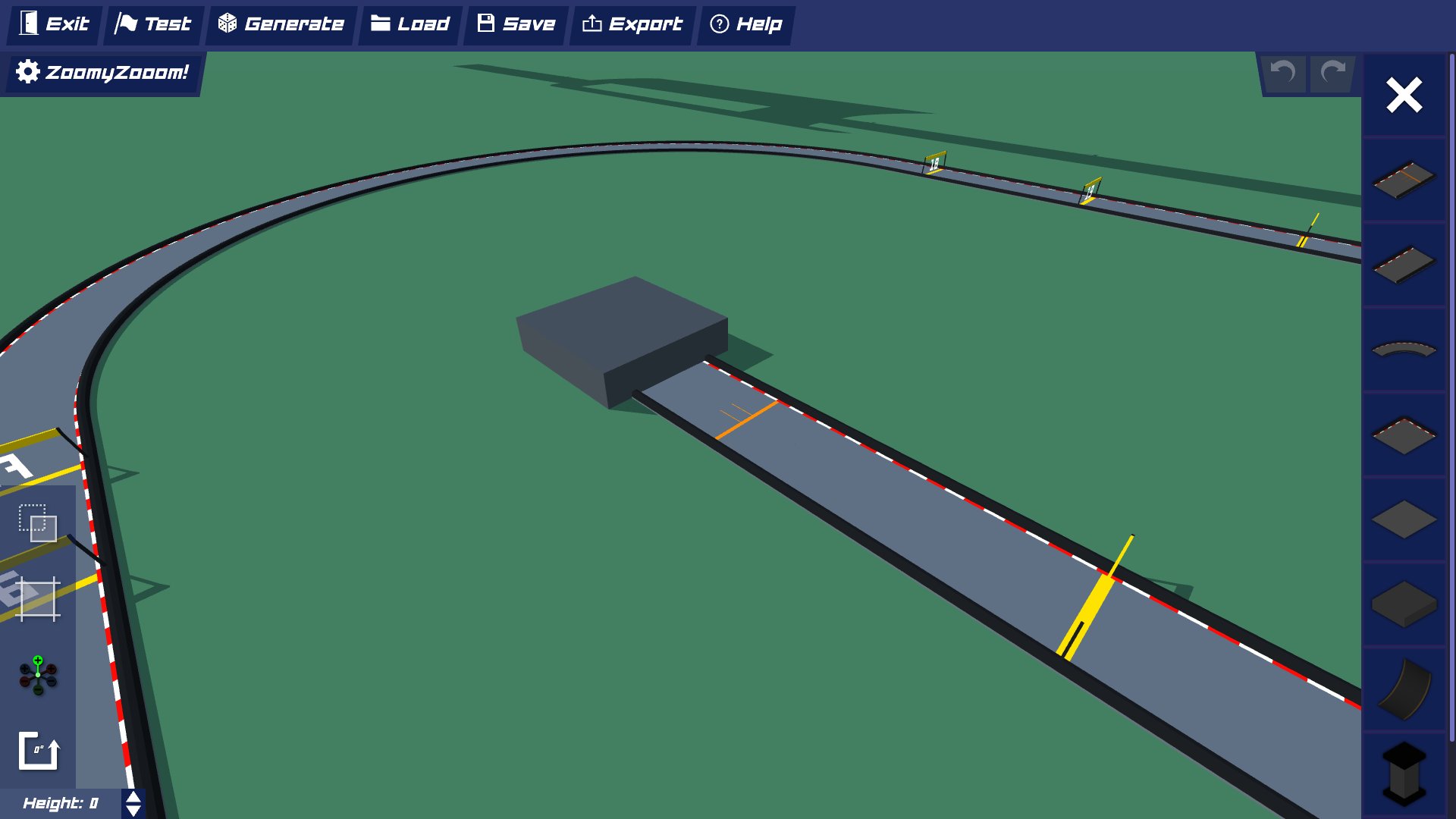Decrease the Height value
1456x819 pixels.
tap(133, 811)
